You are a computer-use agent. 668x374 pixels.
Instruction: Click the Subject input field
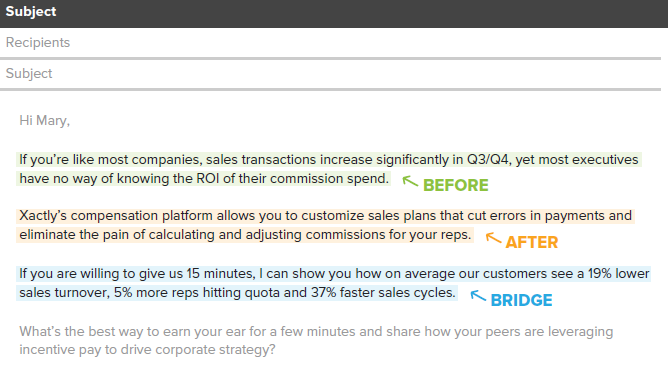click(330, 74)
